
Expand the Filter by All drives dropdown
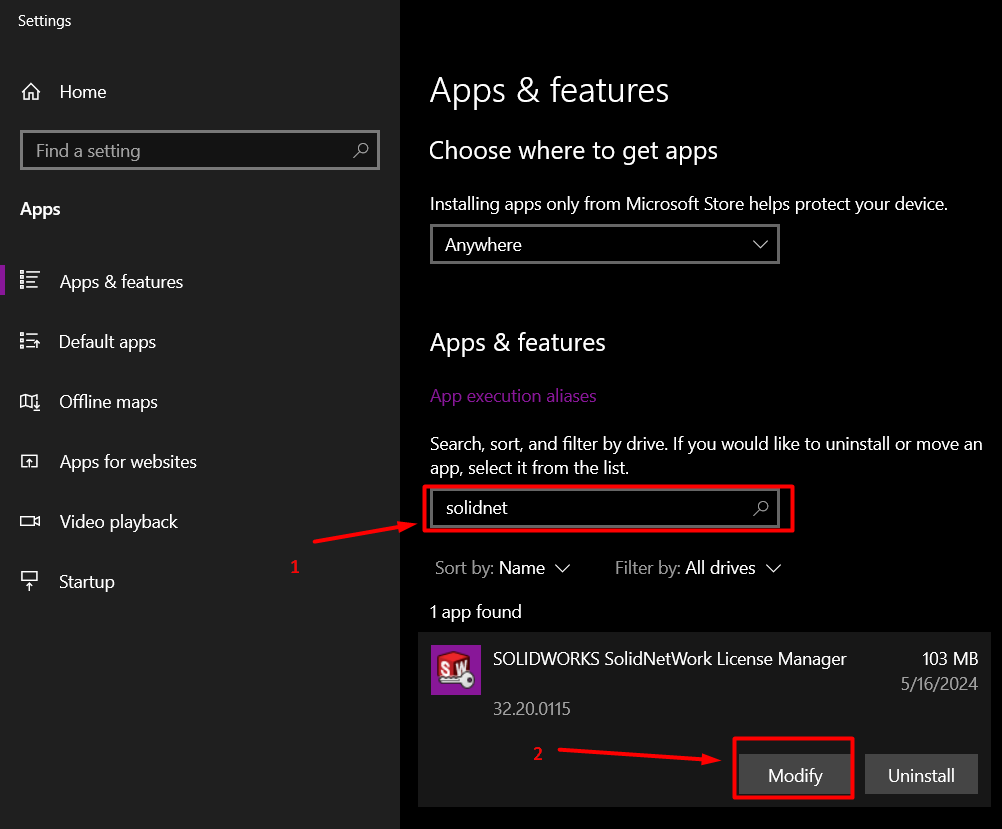pyautogui.click(x=698, y=568)
